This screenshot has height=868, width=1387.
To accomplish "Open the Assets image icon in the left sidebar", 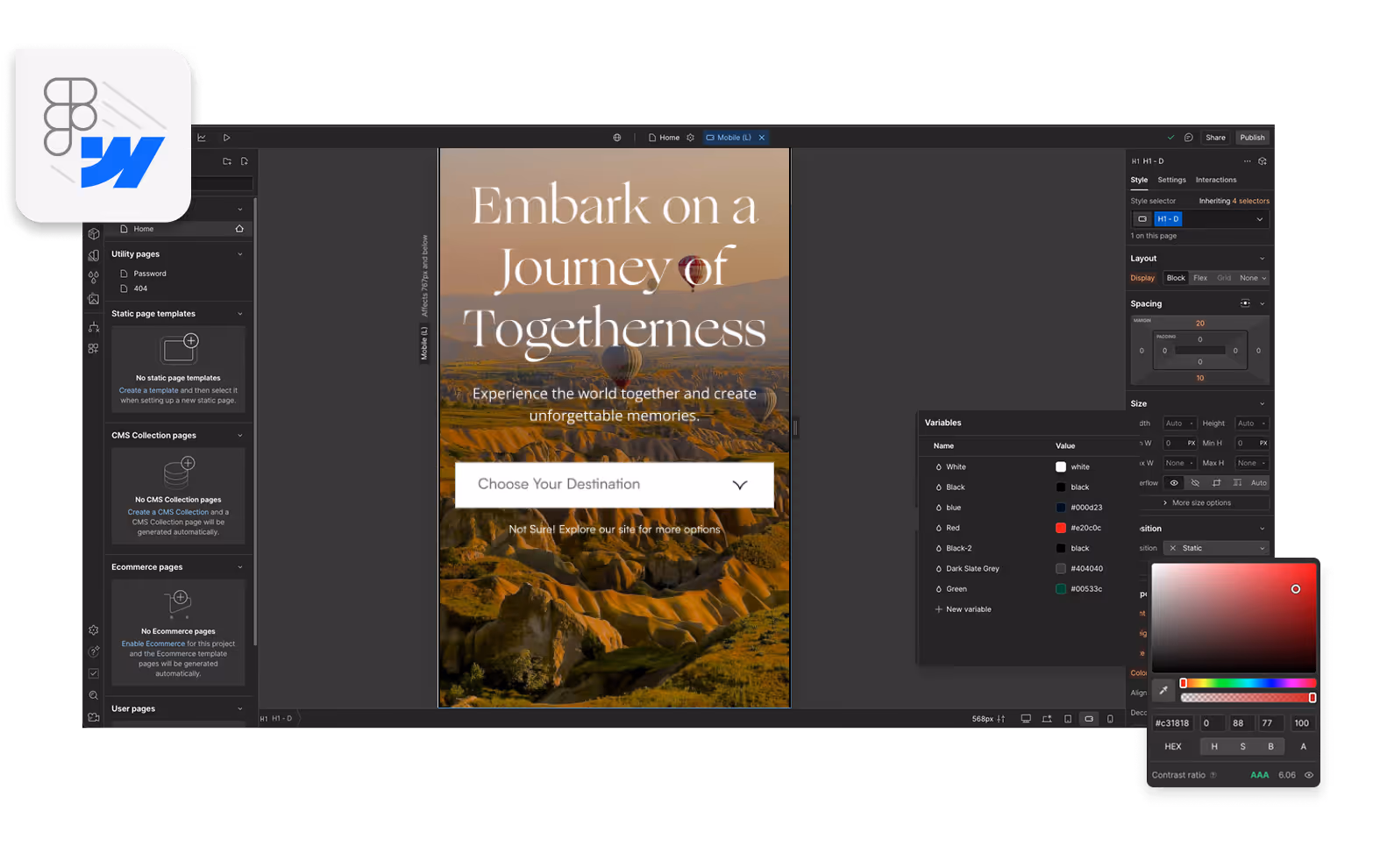I will pos(94,299).
